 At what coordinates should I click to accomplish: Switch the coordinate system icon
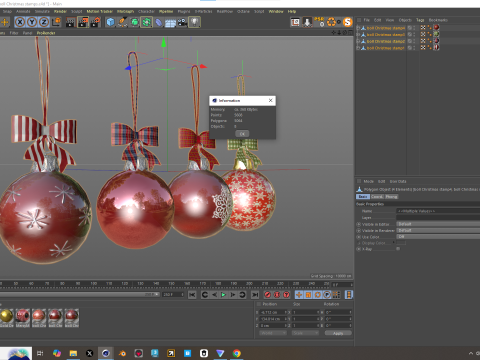point(56,22)
